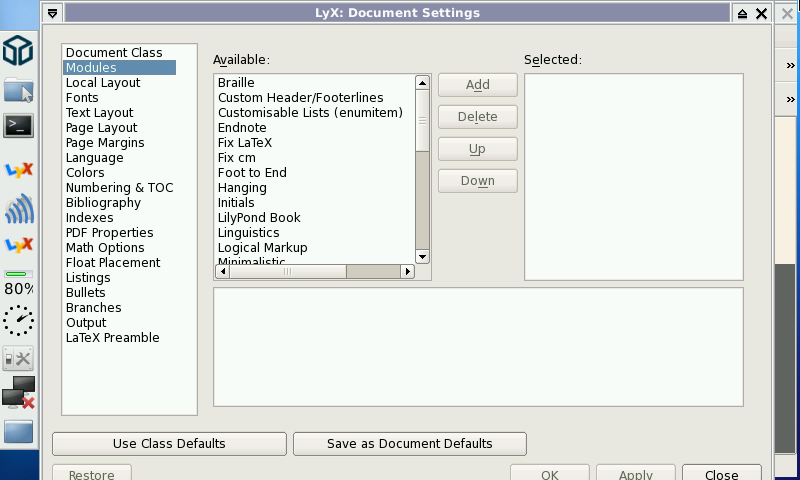The image size is (800, 480).
Task: Select the Language category
Action: (94, 158)
